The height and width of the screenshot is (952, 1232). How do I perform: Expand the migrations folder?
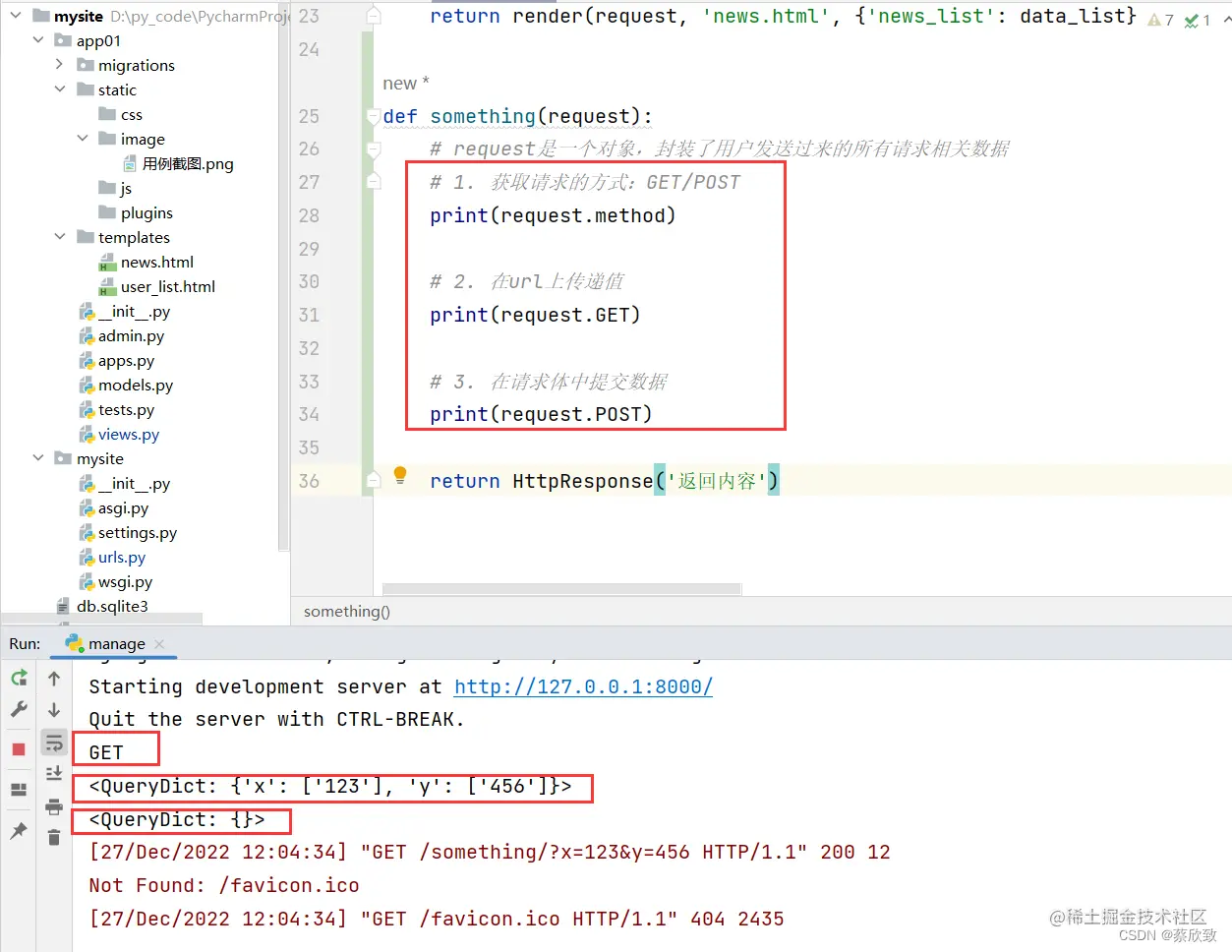pos(60,65)
